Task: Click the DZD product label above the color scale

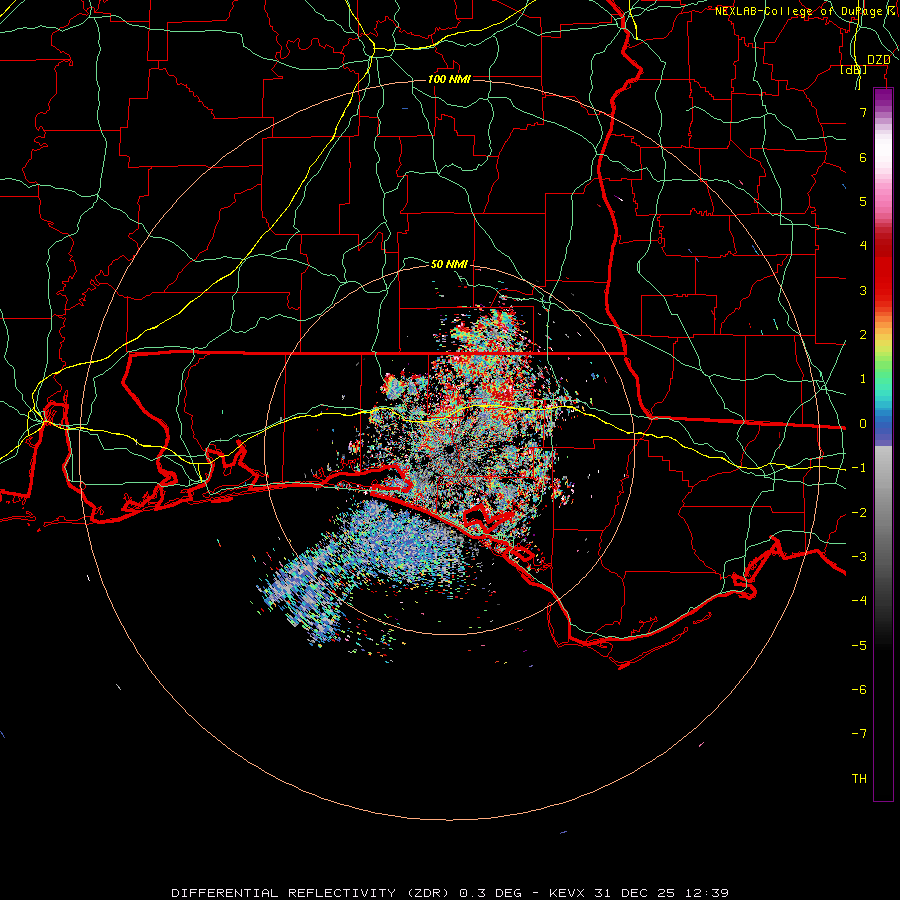Action: pos(878,60)
